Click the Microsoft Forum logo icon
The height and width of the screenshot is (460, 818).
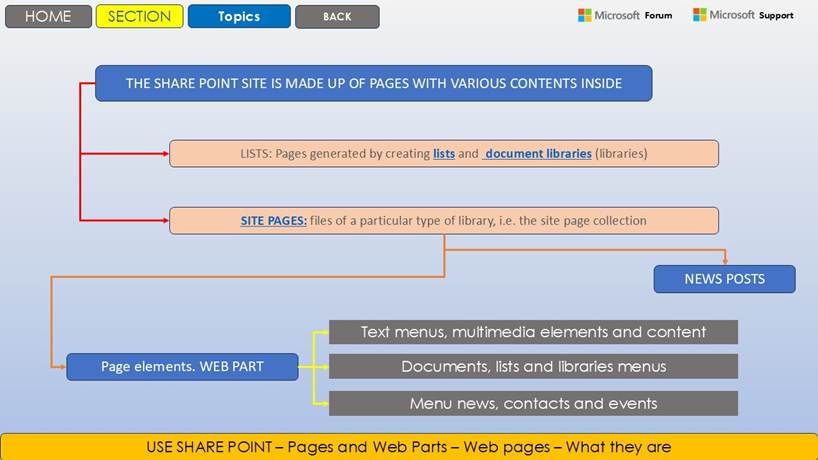pyautogui.click(x=585, y=15)
